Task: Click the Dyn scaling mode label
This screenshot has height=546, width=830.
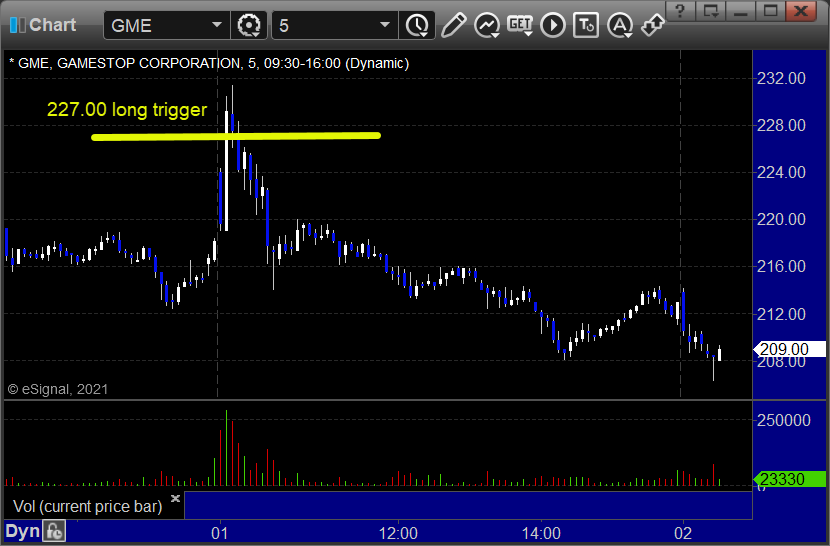Action: pyautogui.click(x=22, y=531)
